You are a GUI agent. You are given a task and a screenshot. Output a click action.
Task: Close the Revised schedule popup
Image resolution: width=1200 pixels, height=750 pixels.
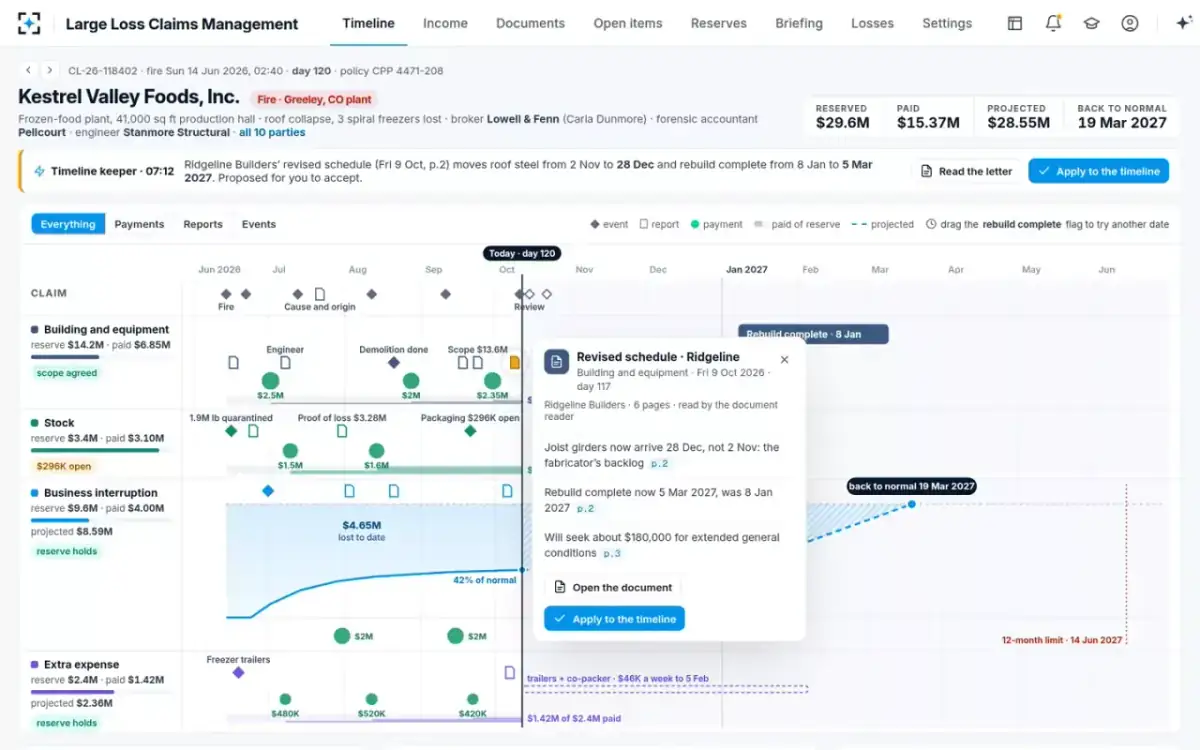[x=784, y=360]
